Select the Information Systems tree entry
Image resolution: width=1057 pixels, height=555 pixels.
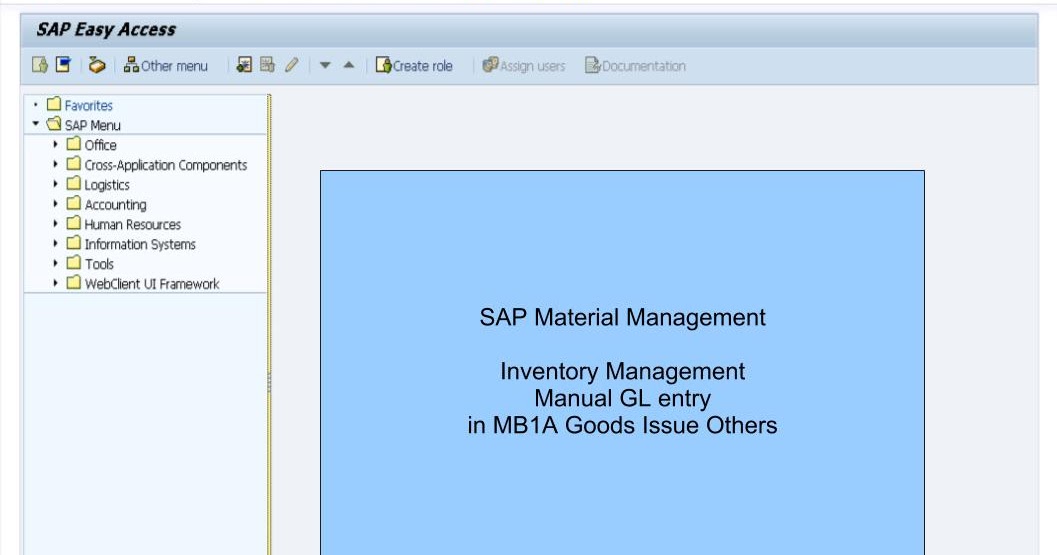[x=140, y=244]
